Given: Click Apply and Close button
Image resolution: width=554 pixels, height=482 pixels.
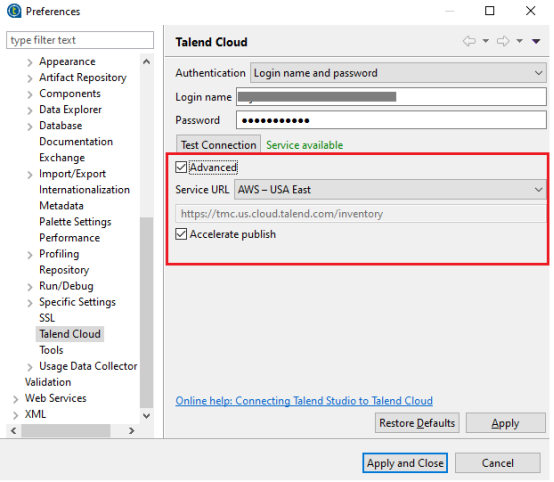Looking at the screenshot, I should 405,463.
